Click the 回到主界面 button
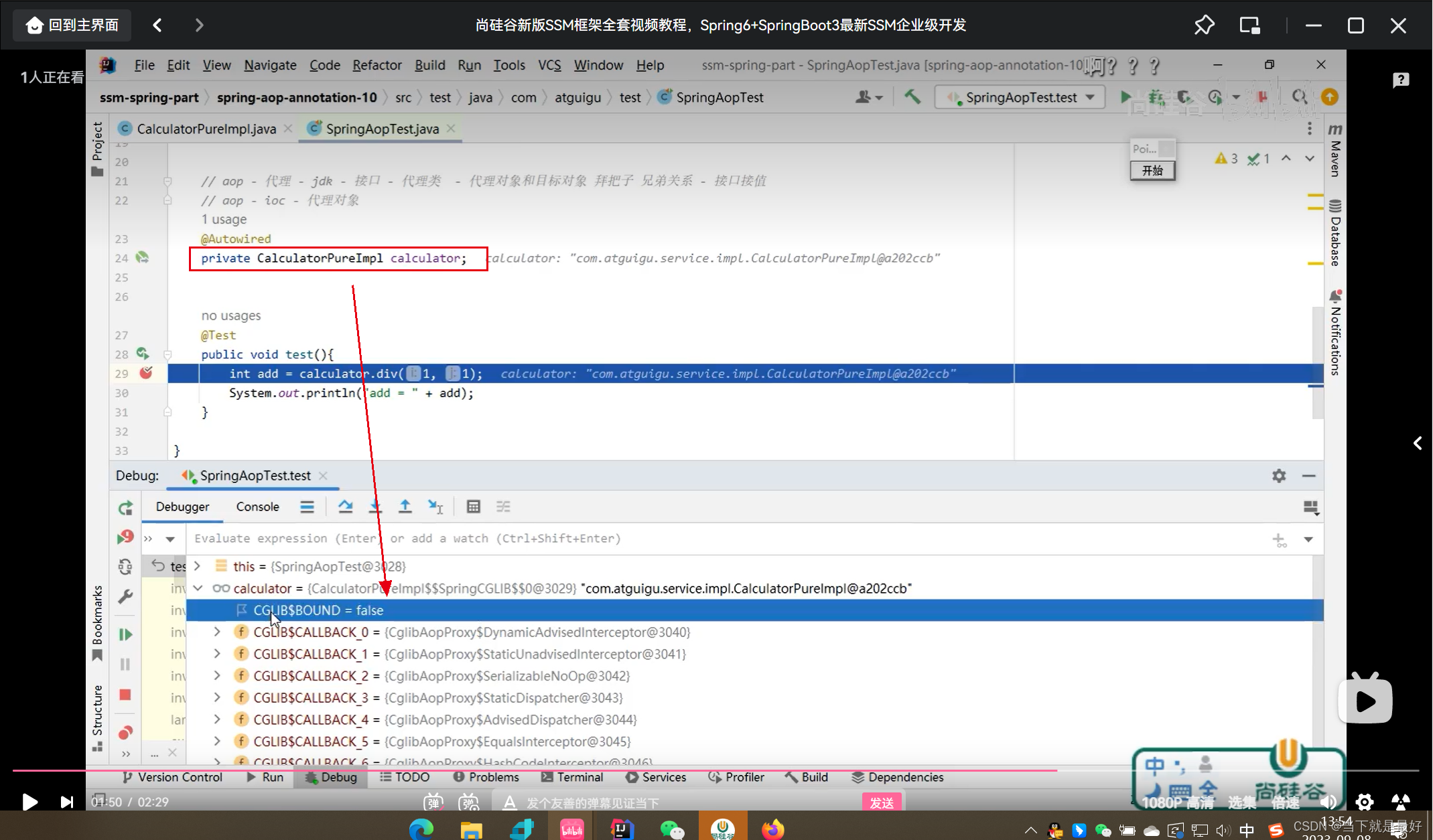This screenshot has width=1433, height=840. point(72,25)
